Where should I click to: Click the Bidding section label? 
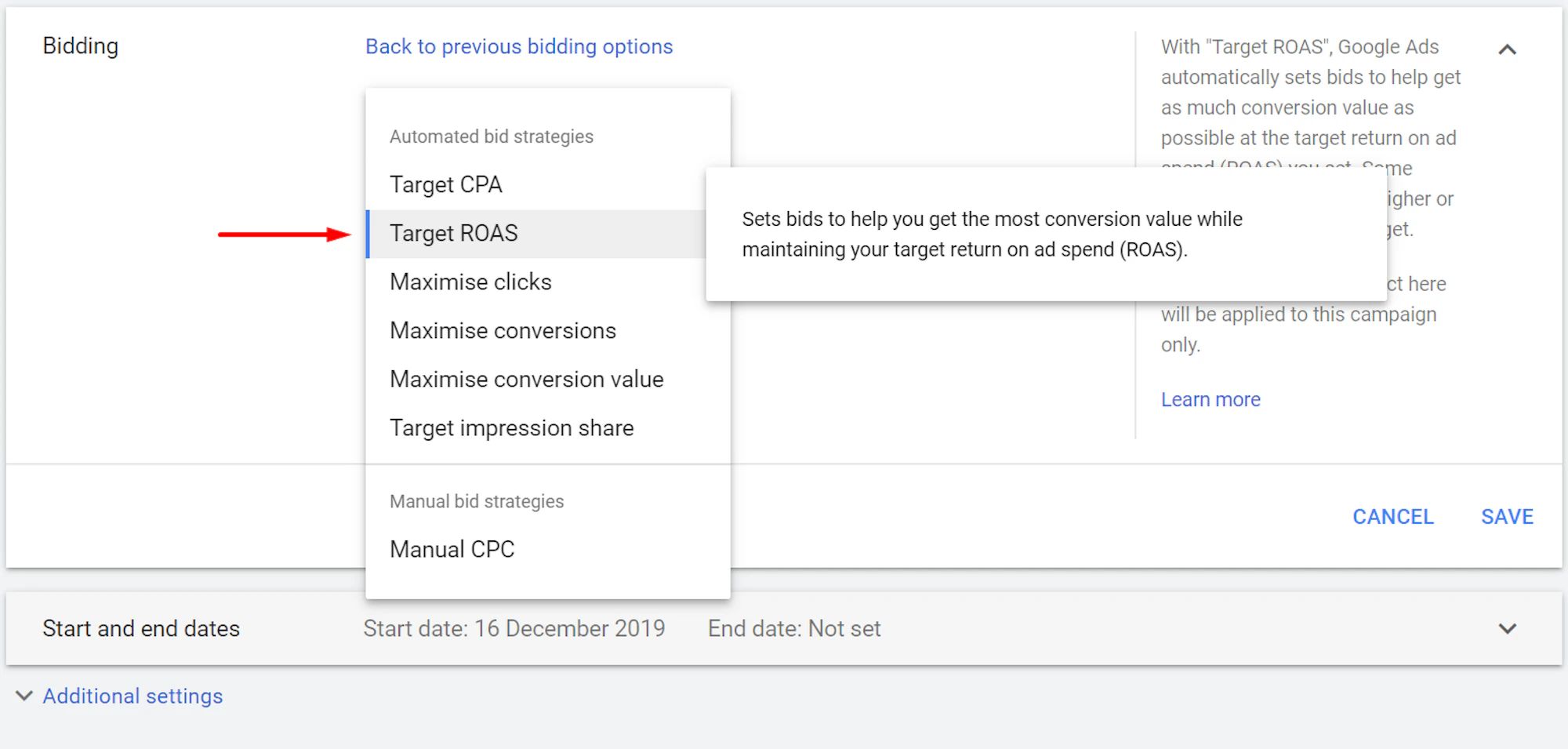81,45
